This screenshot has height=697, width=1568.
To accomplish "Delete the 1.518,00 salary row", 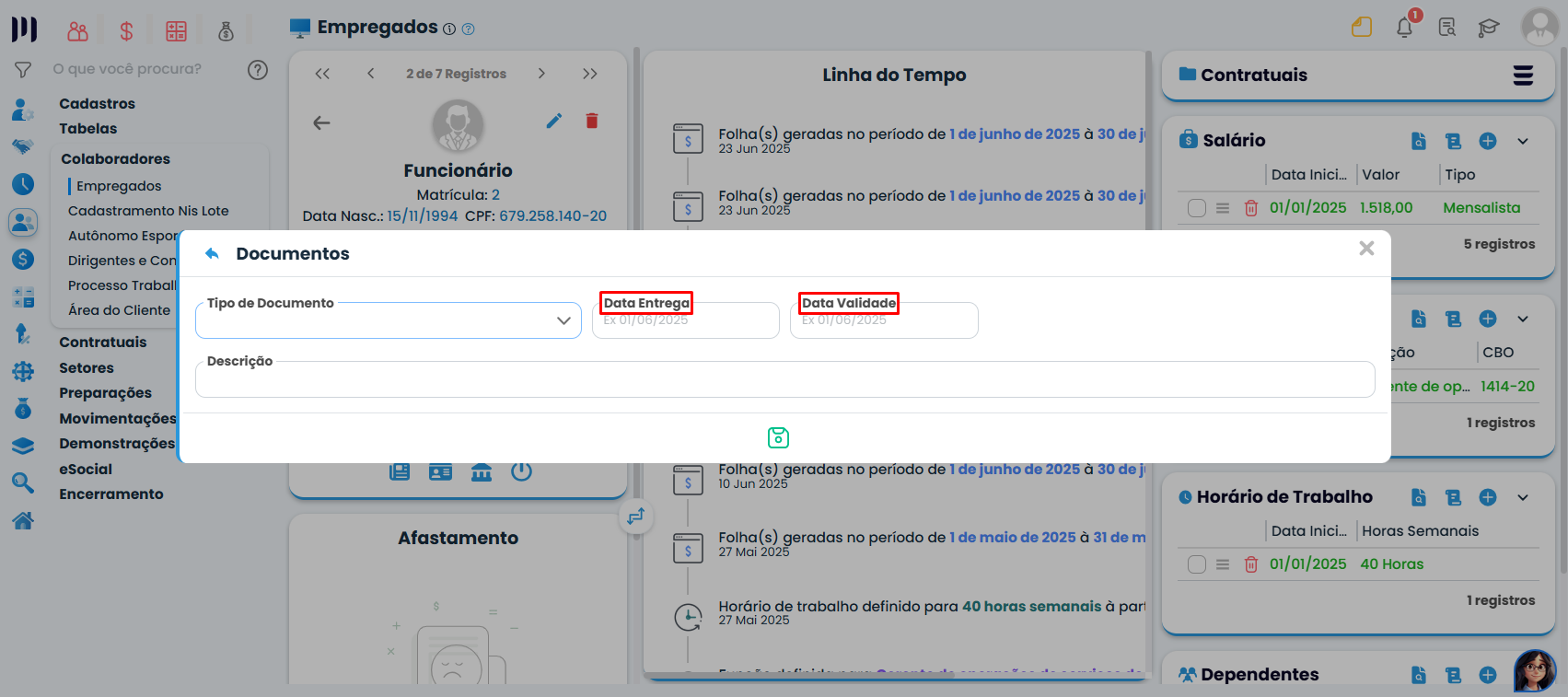I will pyautogui.click(x=1250, y=208).
